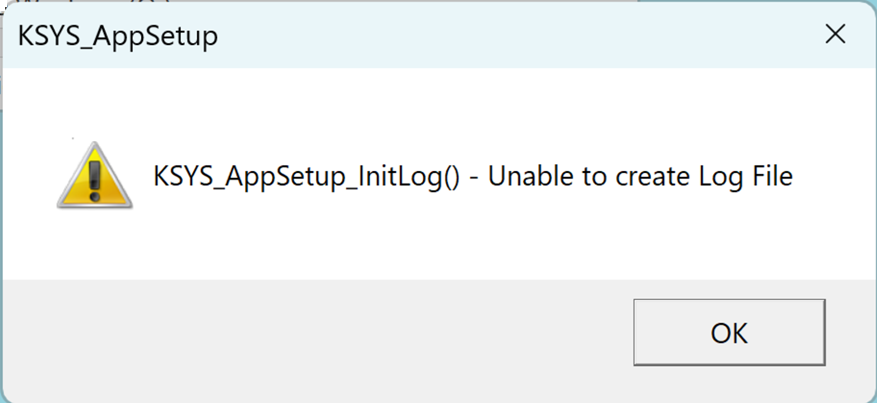Click the parentheses after InitLog in the message
The width and height of the screenshot is (877, 403).
[x=449, y=178]
